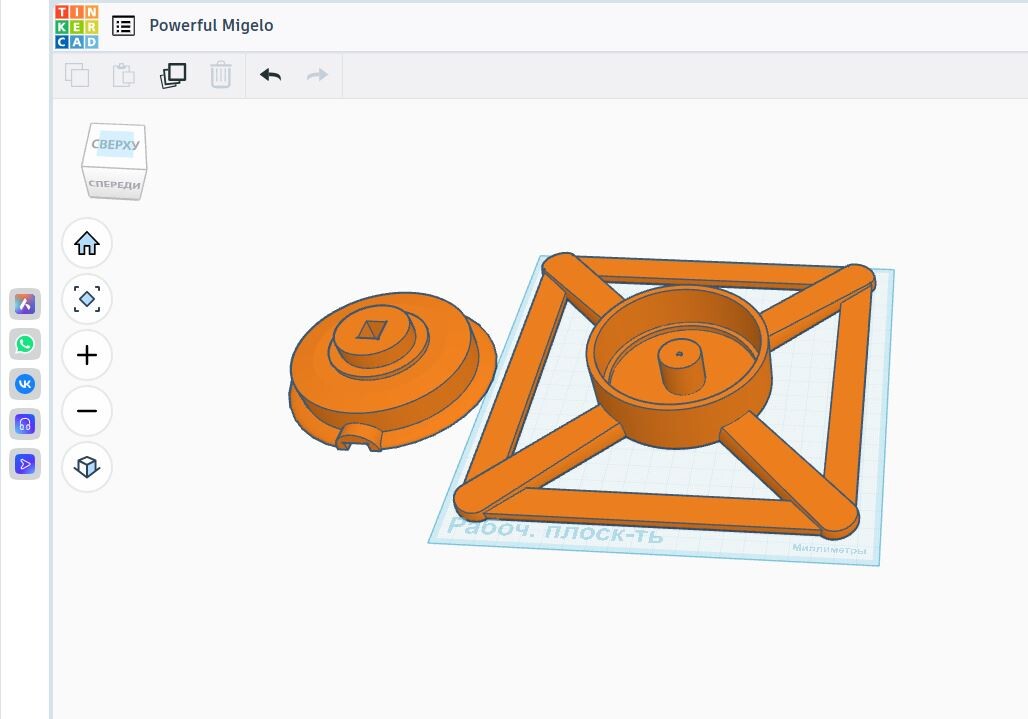Viewport: 1028px width, 719px height.
Task: Click the Duplicate and repeat icon
Action: 173,75
